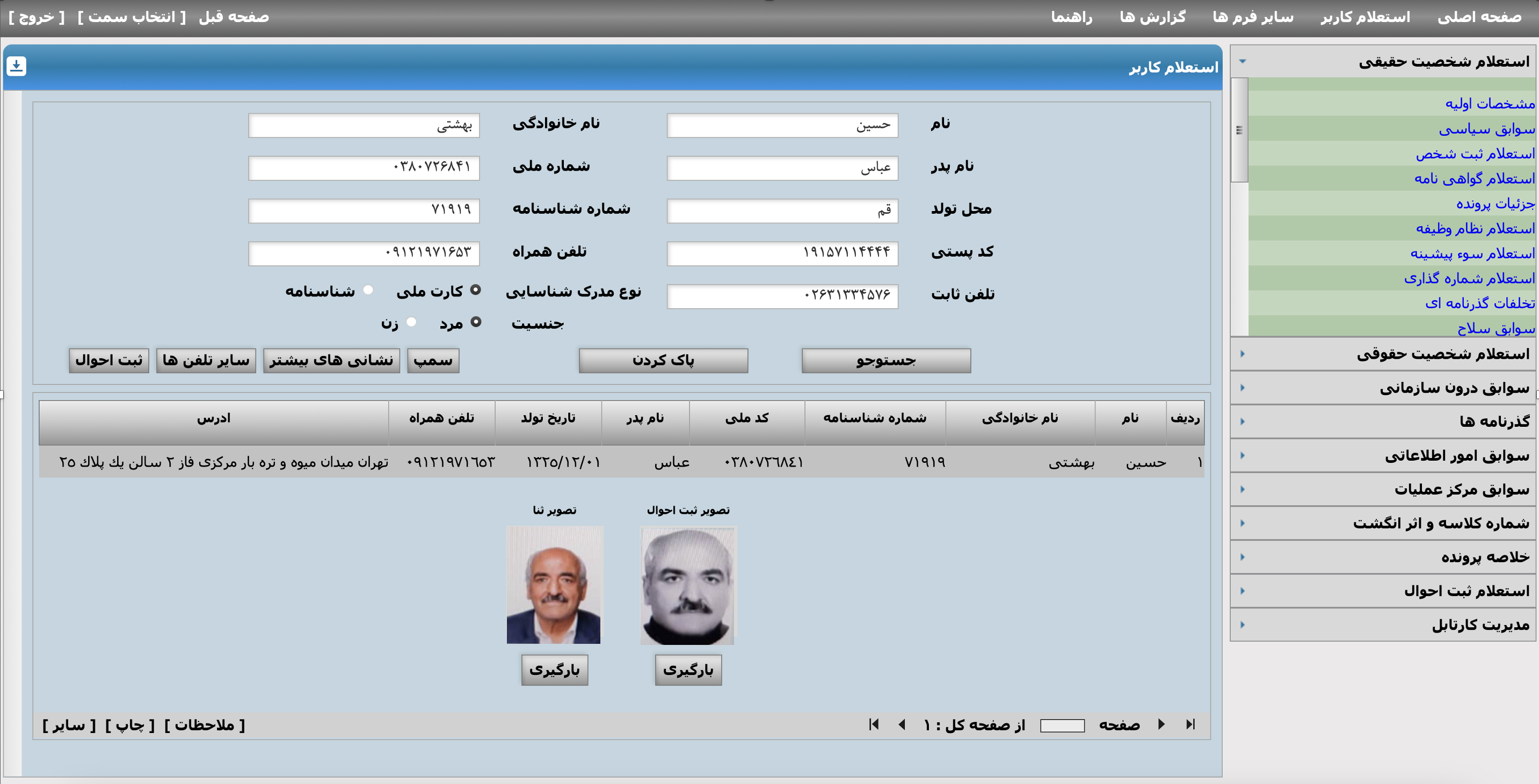Open راهنما menu
Viewport: 1539px width, 784px height.
click(1072, 17)
